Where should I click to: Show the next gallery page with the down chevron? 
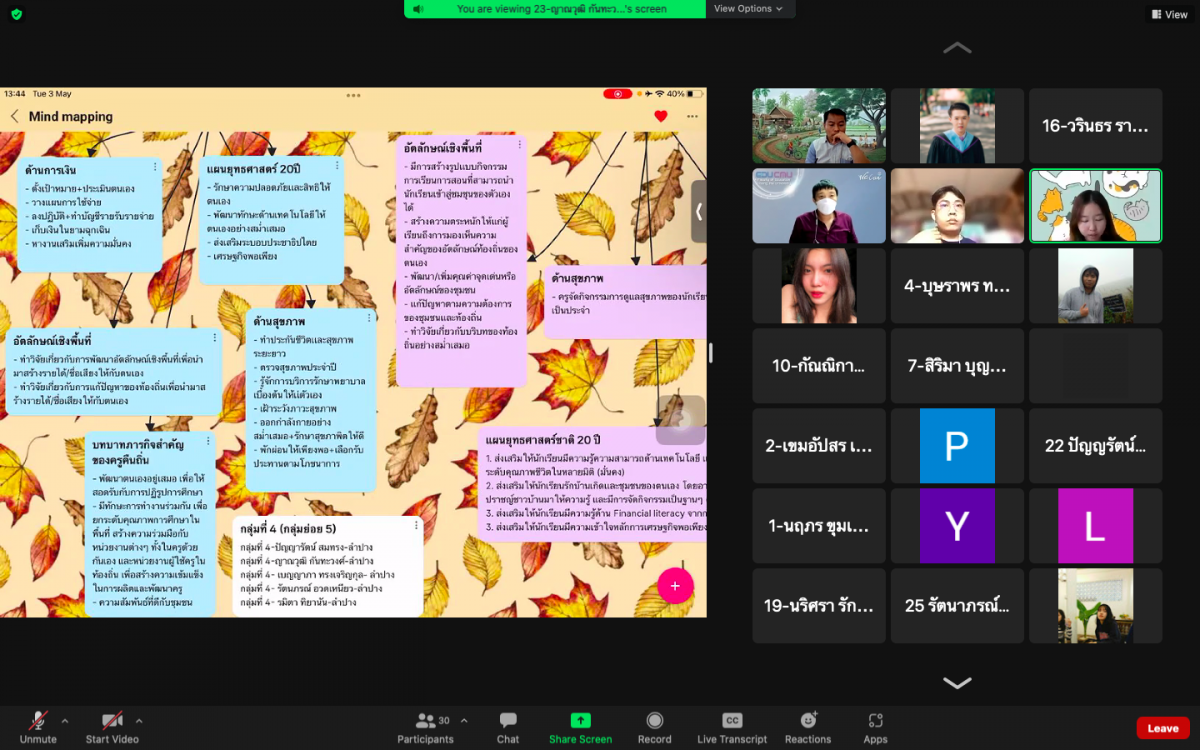[x=957, y=683]
